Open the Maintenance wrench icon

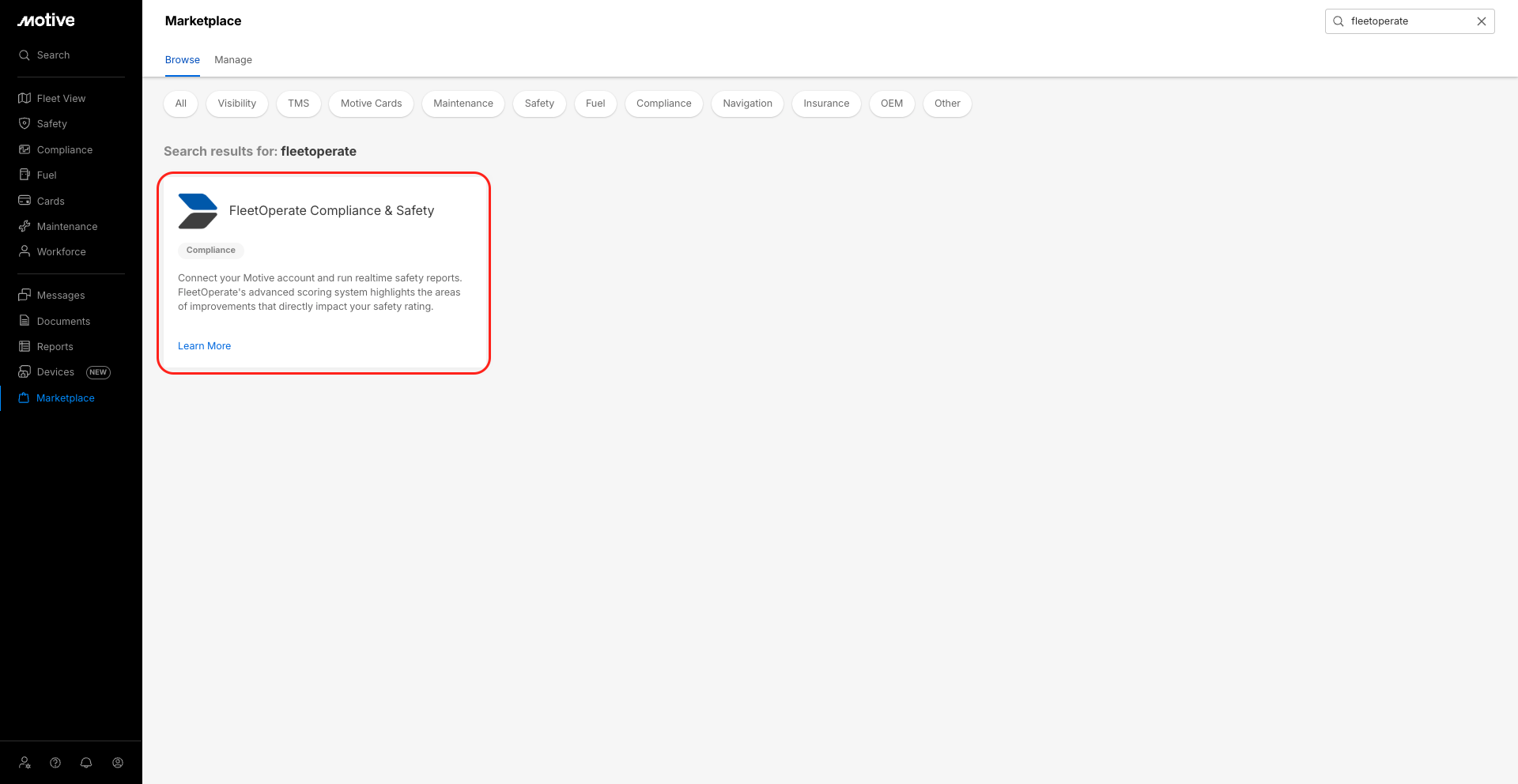tap(25, 226)
